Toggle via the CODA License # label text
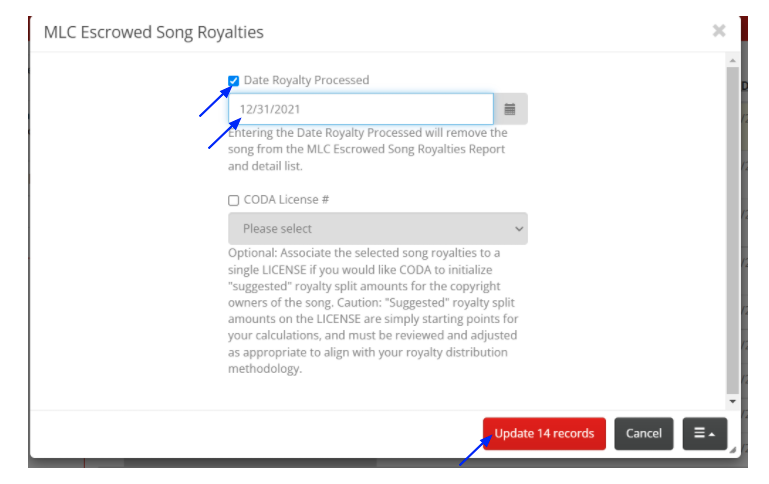The image size is (769, 484). (x=286, y=200)
